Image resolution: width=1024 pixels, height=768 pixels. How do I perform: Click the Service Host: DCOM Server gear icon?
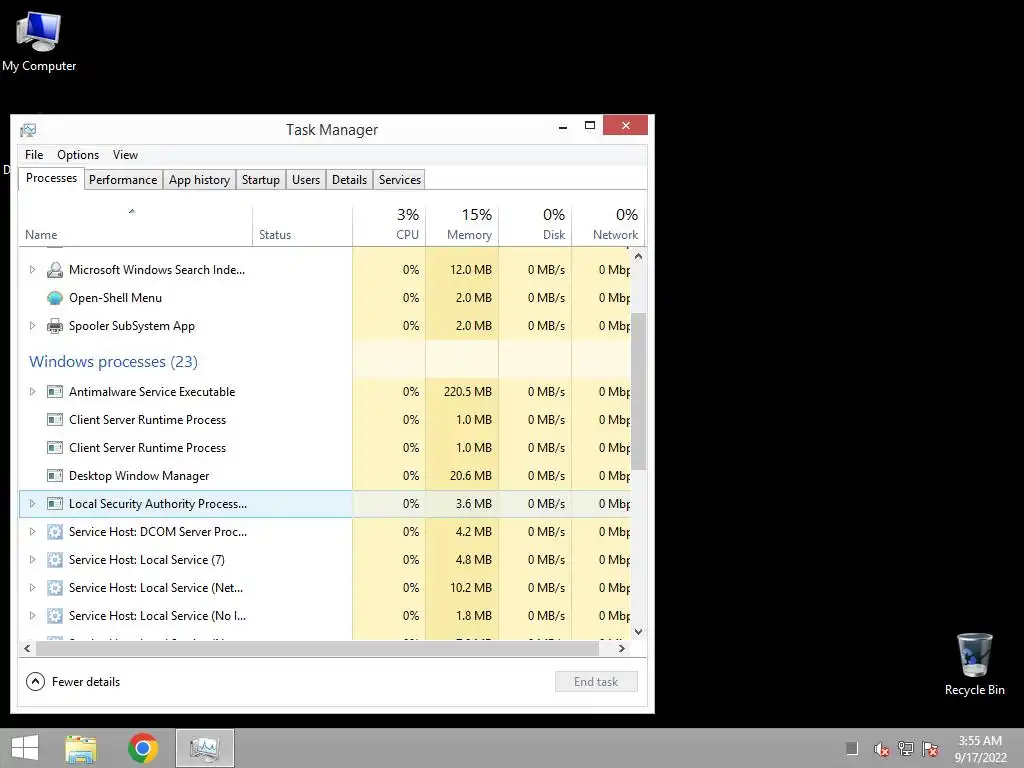click(x=55, y=532)
